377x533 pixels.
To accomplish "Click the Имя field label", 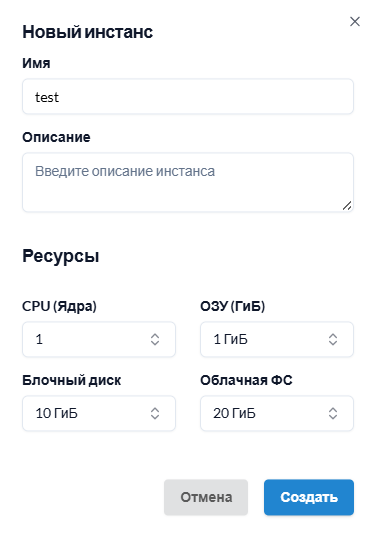I will [x=36, y=63].
